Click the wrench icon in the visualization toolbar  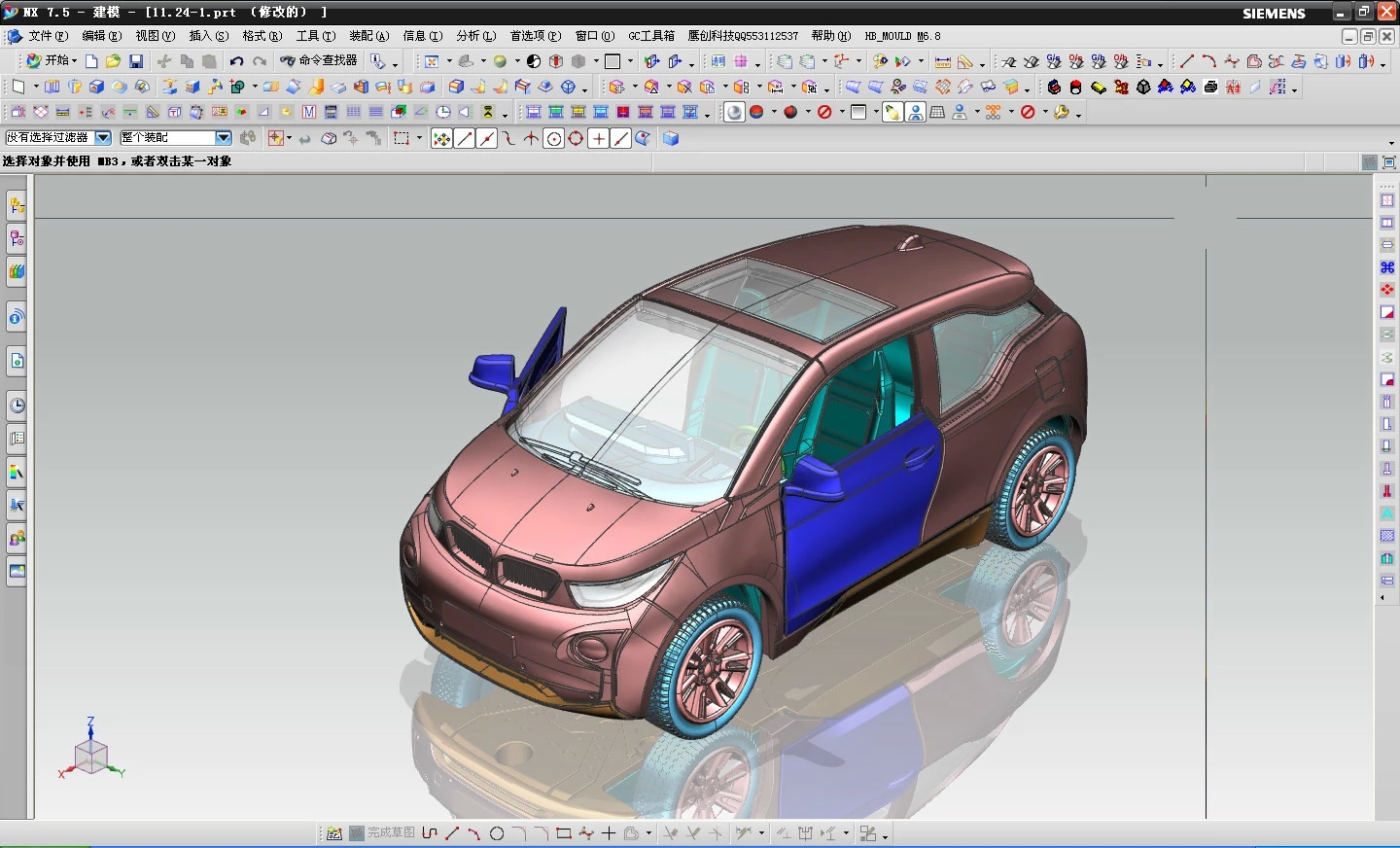tap(1062, 113)
